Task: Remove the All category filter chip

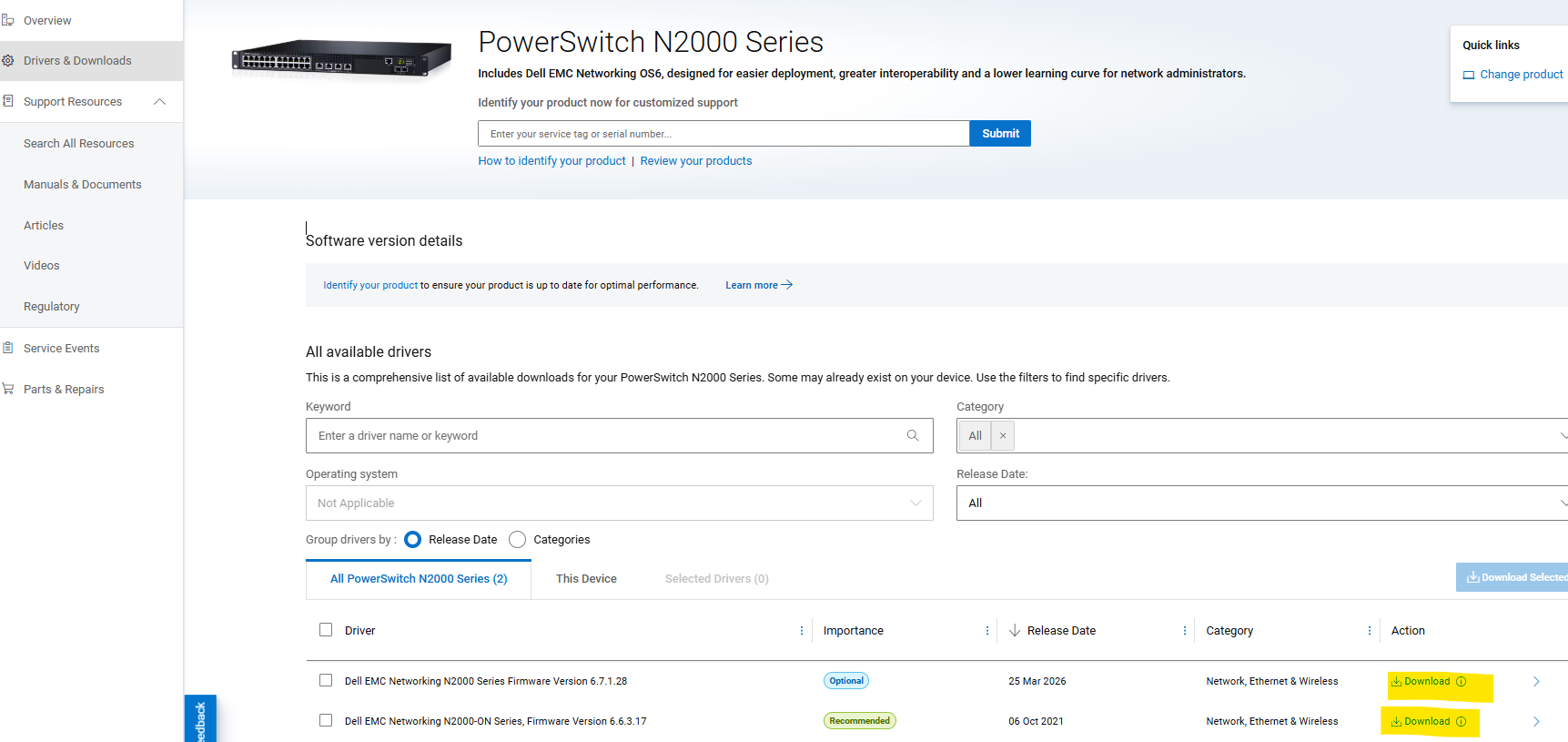Action: (1003, 436)
